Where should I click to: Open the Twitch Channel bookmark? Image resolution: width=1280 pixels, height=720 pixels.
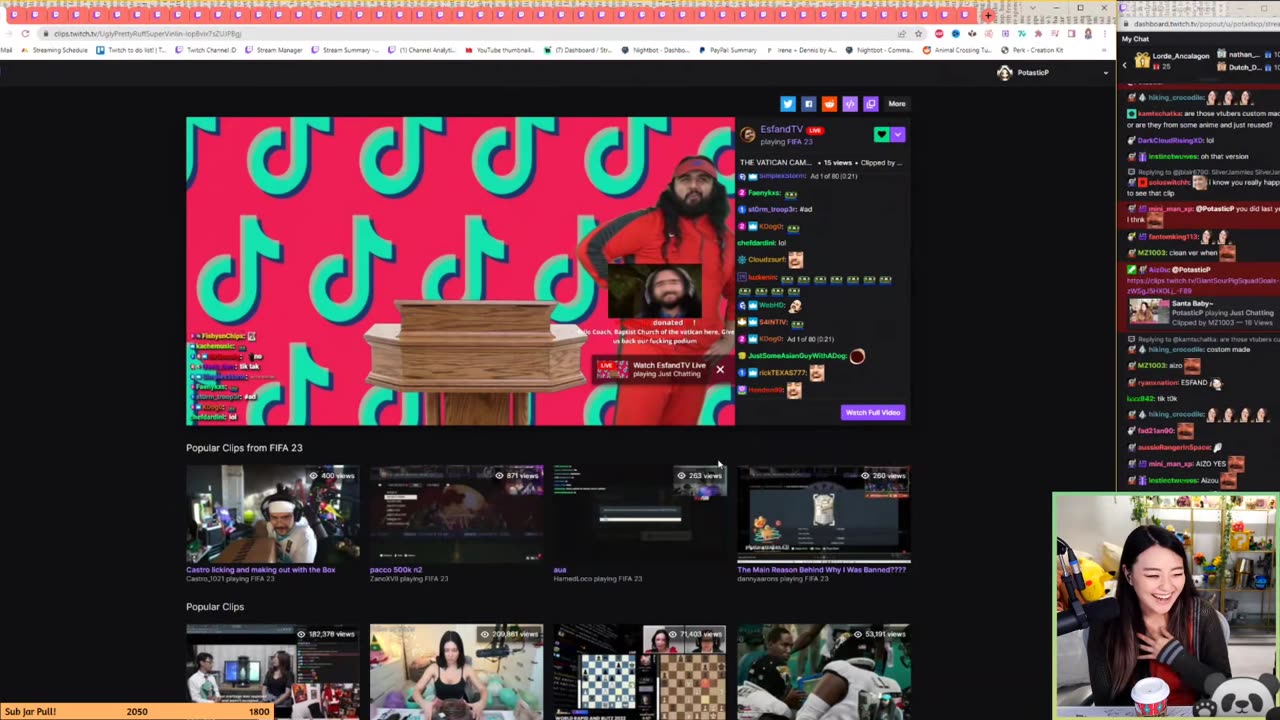tap(205, 50)
